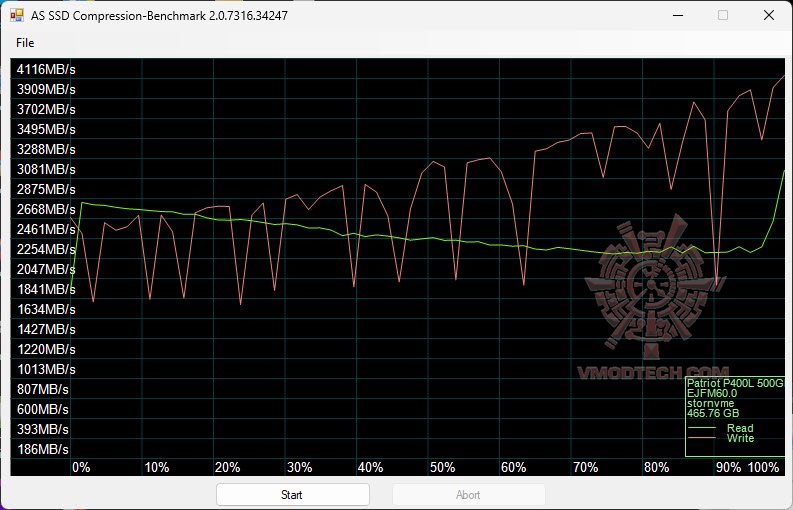Image resolution: width=793 pixels, height=510 pixels.
Task: Click the EJFM60.0 firmware text
Action: [x=712, y=393]
